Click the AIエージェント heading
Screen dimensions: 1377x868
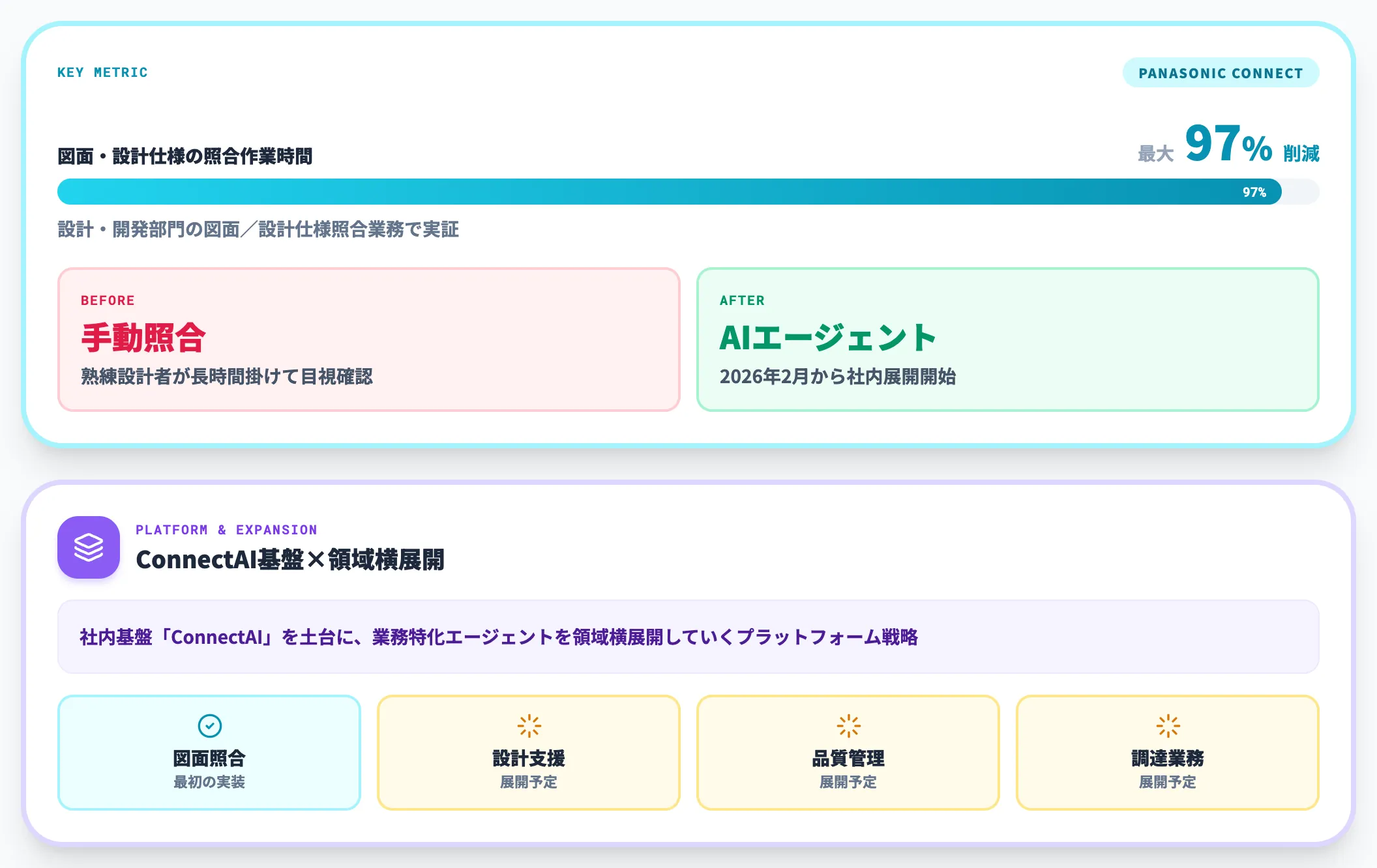[x=828, y=338]
